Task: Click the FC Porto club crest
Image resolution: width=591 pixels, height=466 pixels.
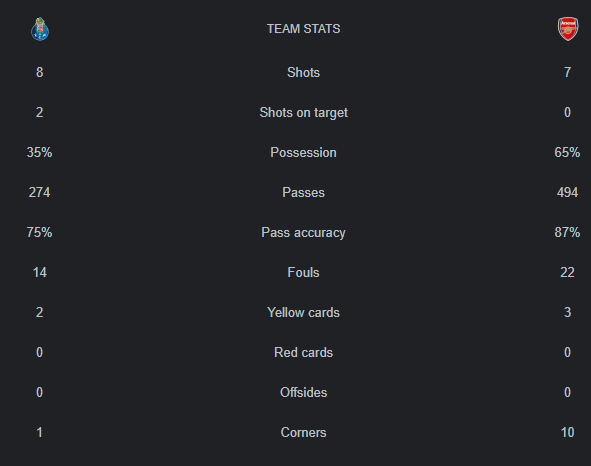Action: tap(40, 29)
